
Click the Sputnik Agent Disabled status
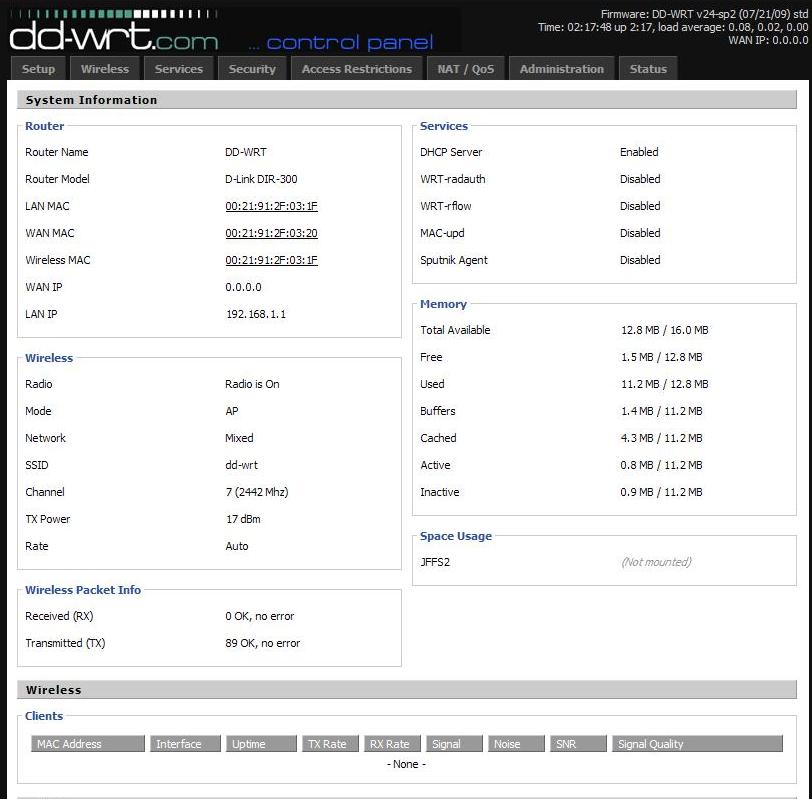pyautogui.click(x=640, y=260)
